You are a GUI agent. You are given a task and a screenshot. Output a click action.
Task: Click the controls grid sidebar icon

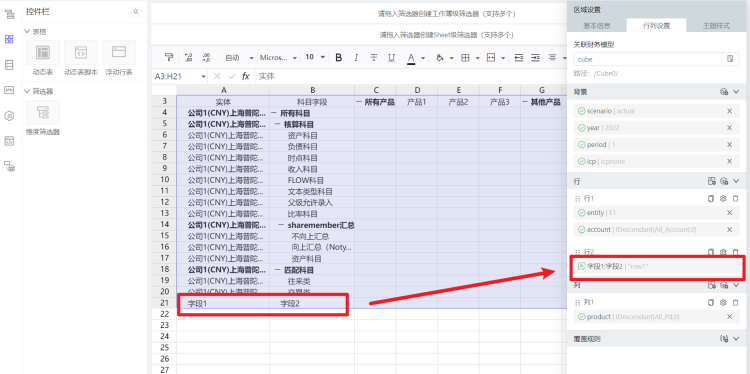pyautogui.click(x=9, y=39)
